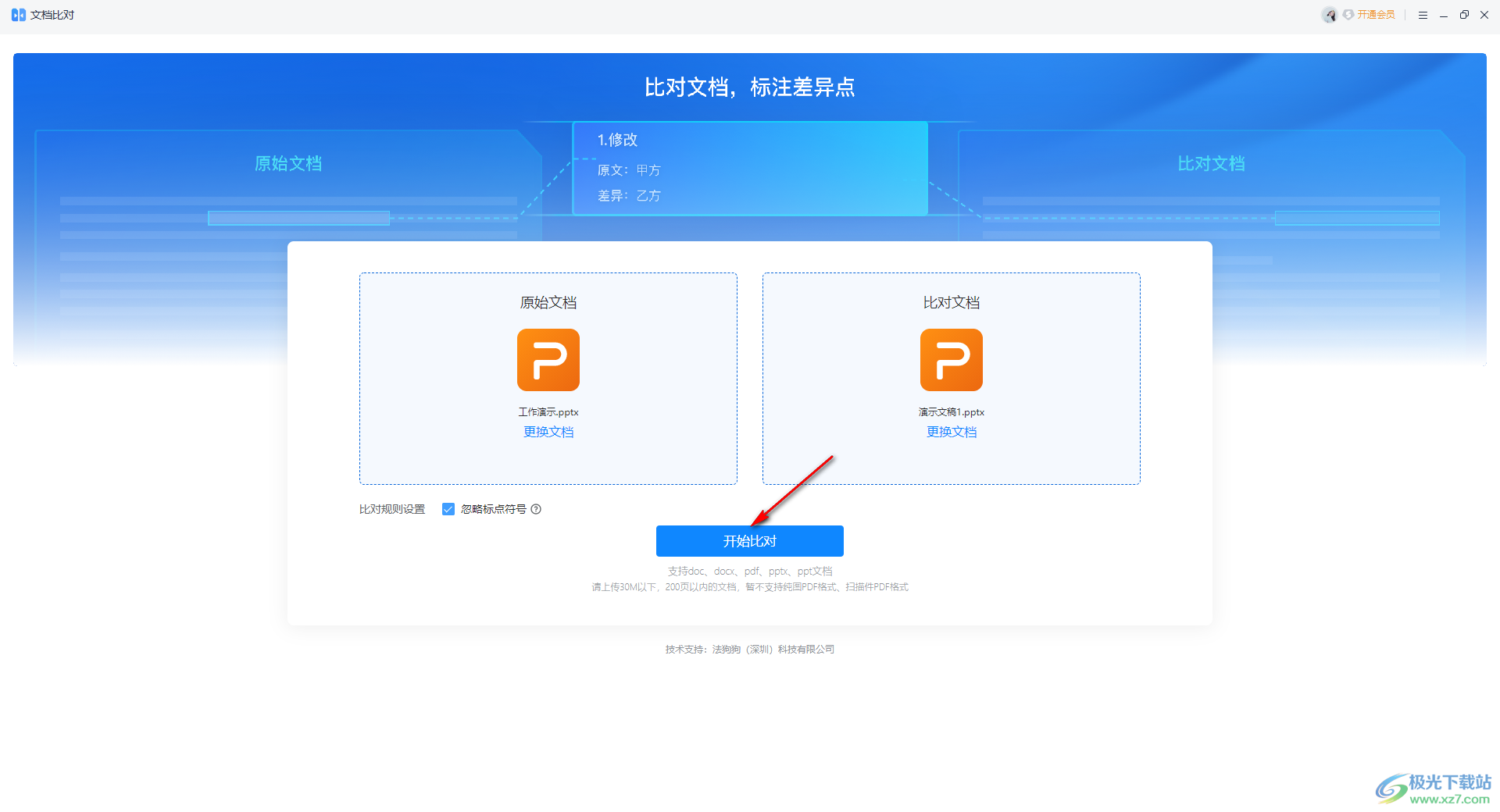Viewport: 1500px width, 812px height.
Task: Click banner title 比对文档，标注差异点
Action: [750, 87]
